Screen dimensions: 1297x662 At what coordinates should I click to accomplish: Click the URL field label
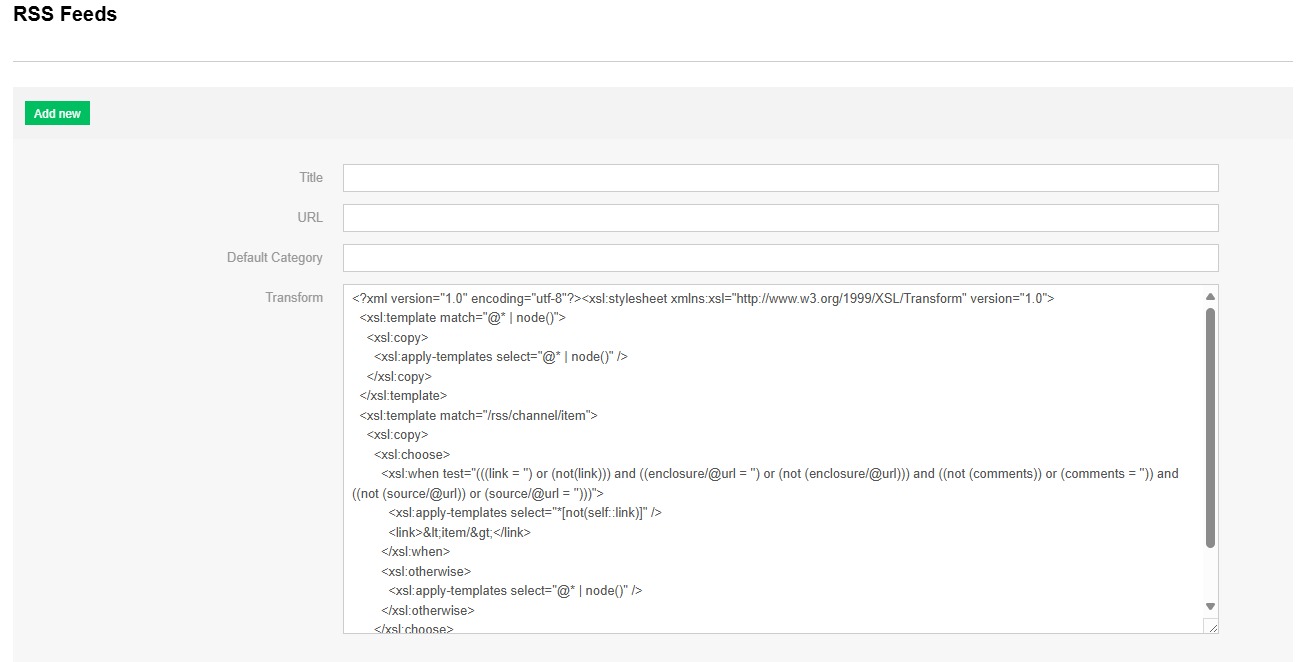click(x=310, y=218)
